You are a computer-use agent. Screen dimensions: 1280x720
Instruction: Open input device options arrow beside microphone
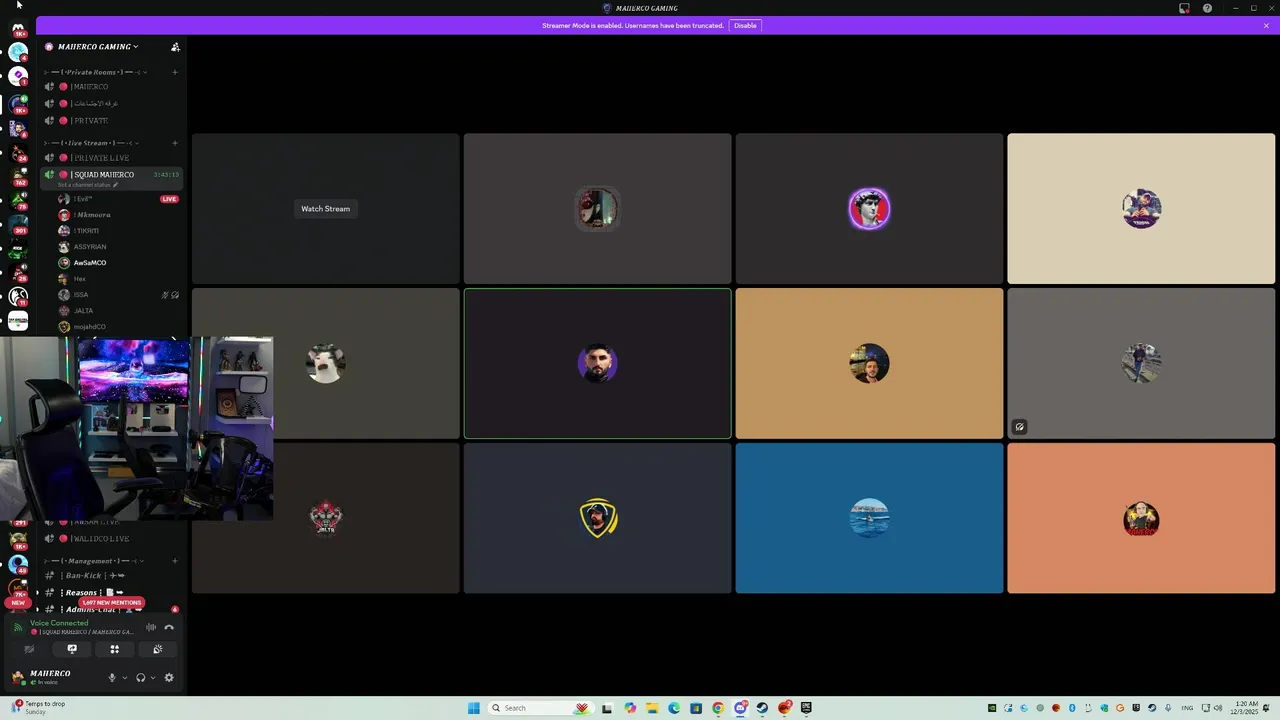coord(124,678)
